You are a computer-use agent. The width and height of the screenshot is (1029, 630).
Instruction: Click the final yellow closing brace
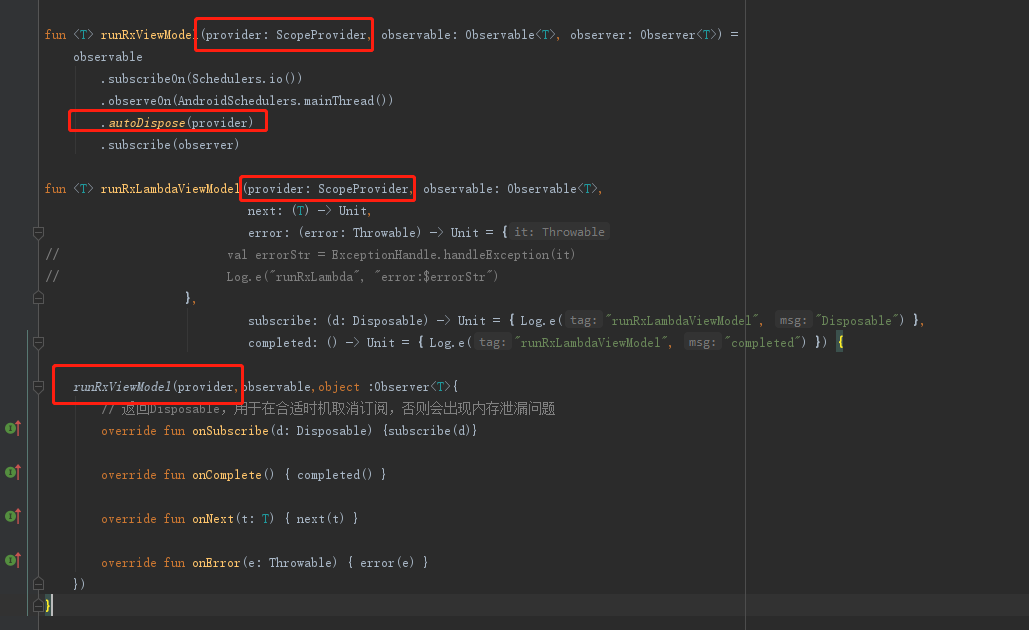tap(47, 605)
